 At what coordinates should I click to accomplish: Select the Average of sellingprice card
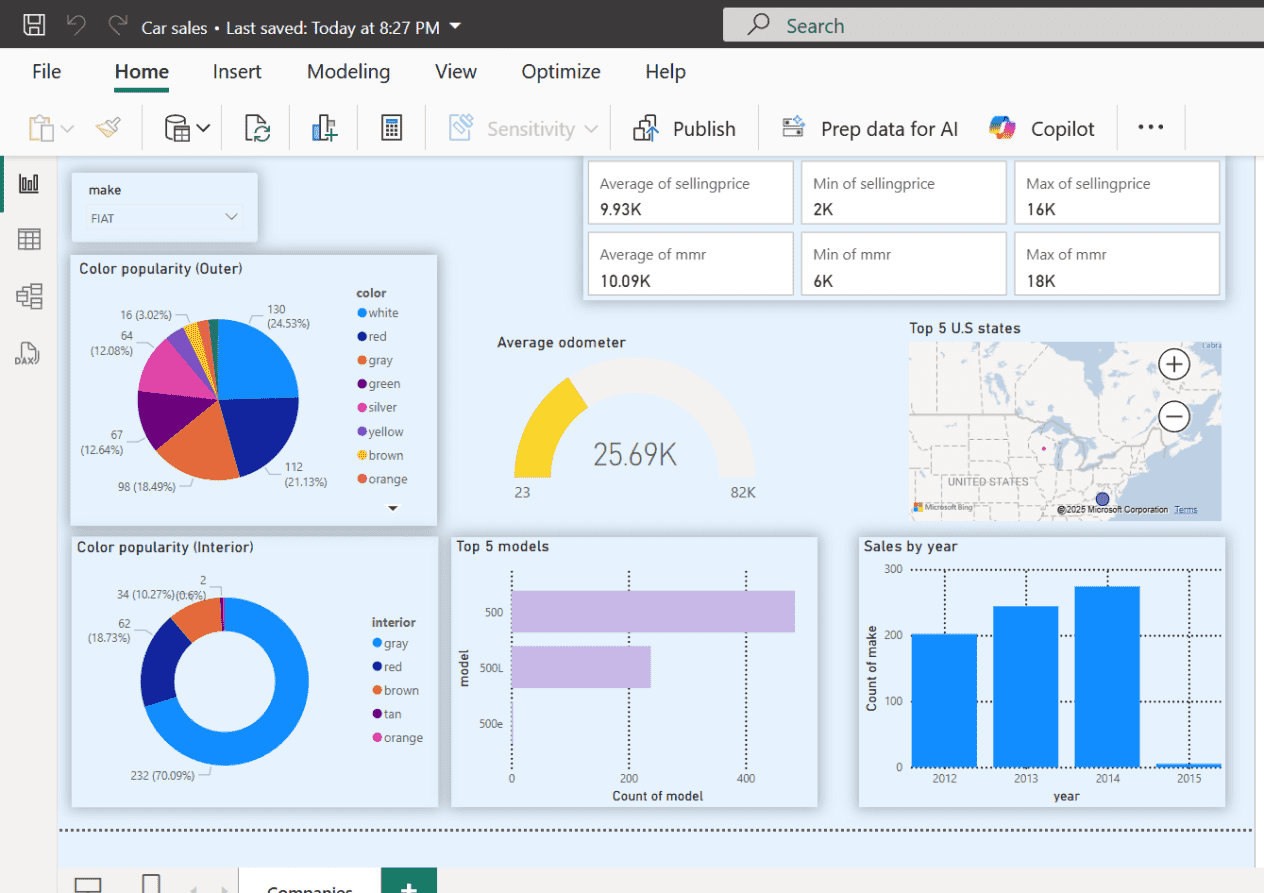click(x=689, y=193)
